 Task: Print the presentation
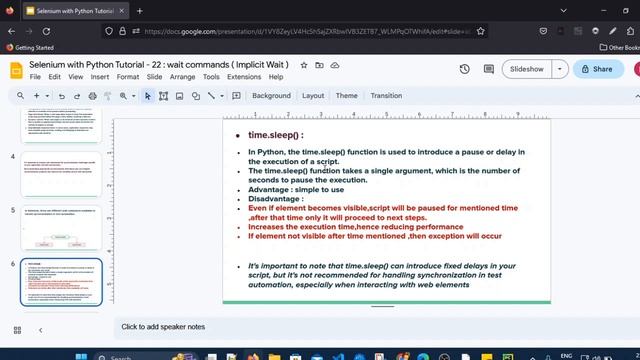(93, 96)
